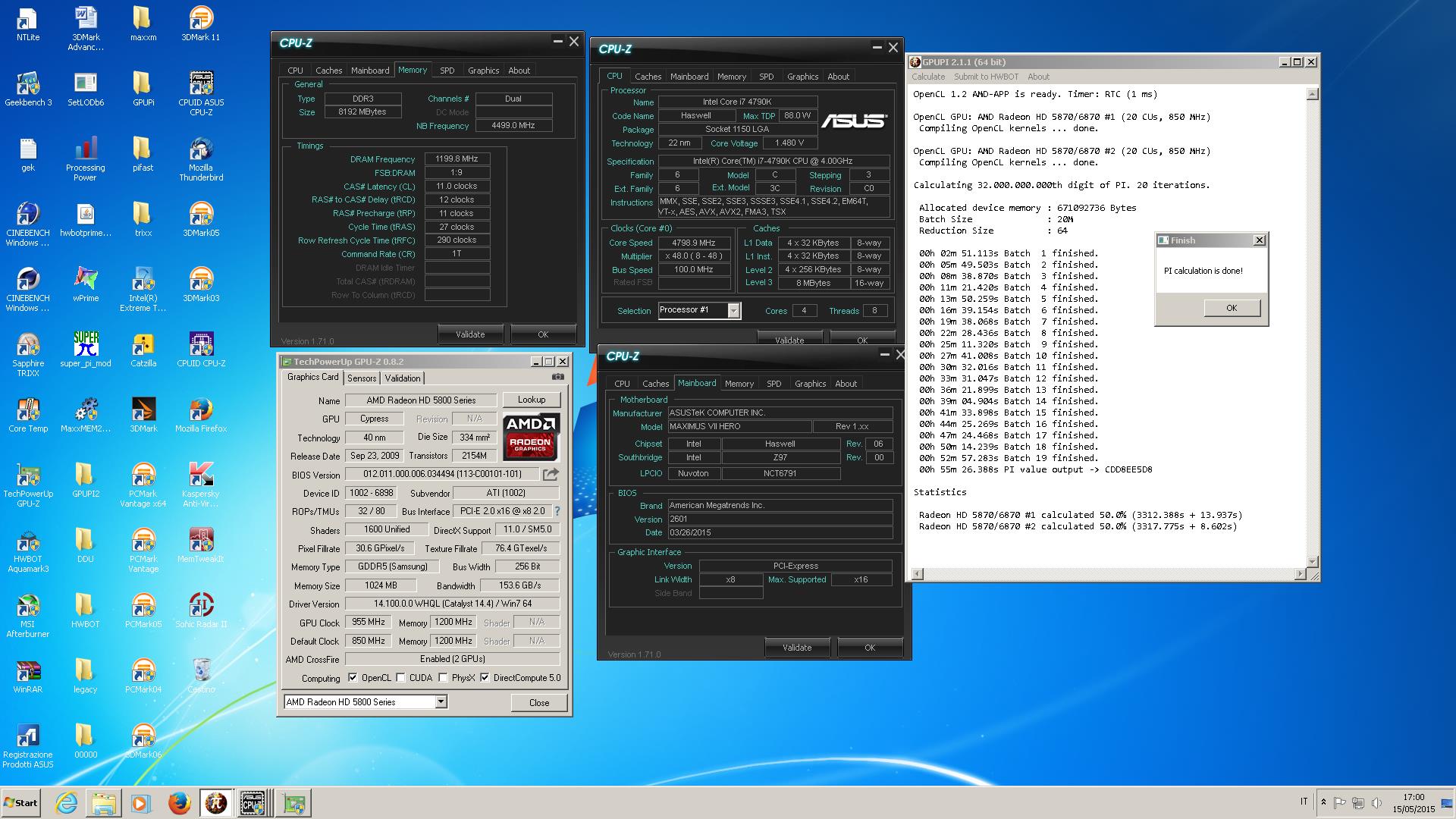The height and width of the screenshot is (819, 1456).
Task: Launch Core Temp from desktop
Action: [x=28, y=416]
